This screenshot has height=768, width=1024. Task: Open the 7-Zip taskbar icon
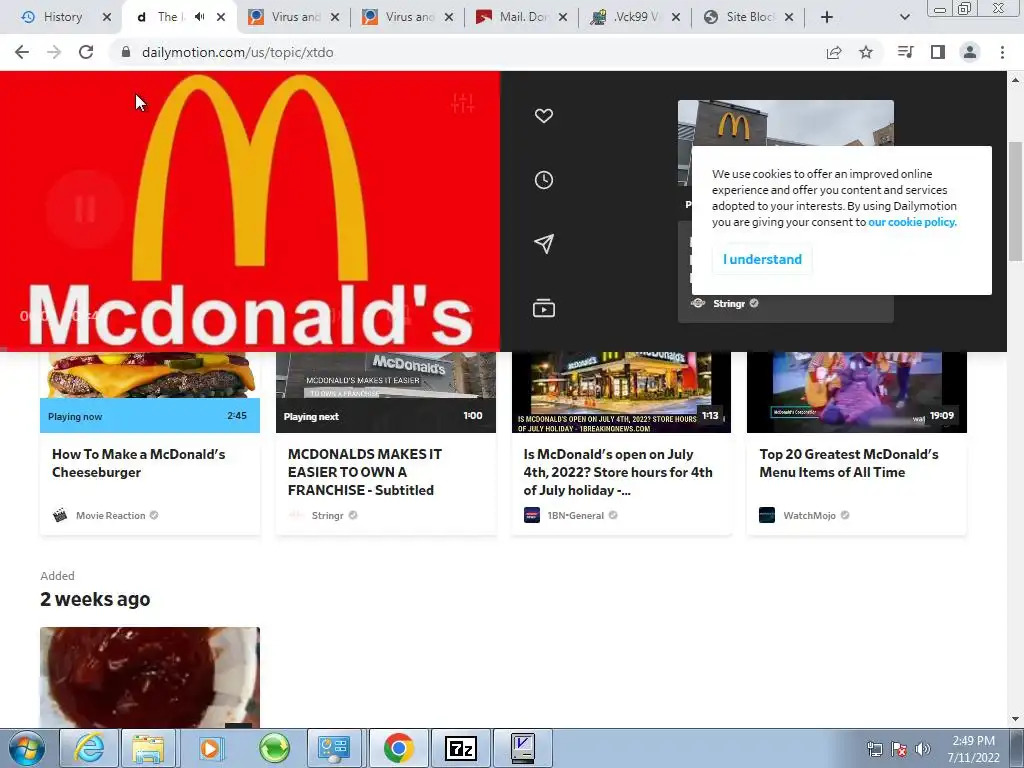click(x=460, y=748)
